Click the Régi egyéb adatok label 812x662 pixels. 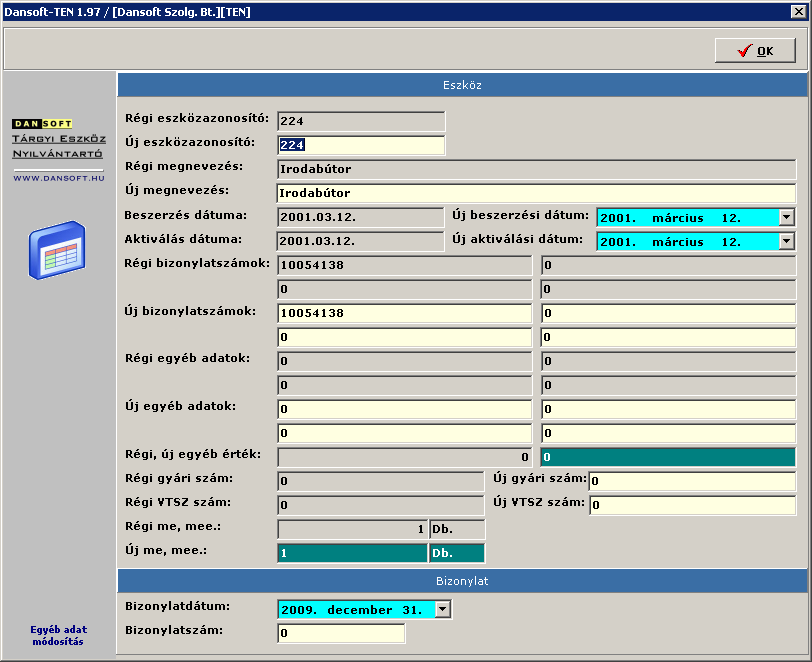coord(187,358)
